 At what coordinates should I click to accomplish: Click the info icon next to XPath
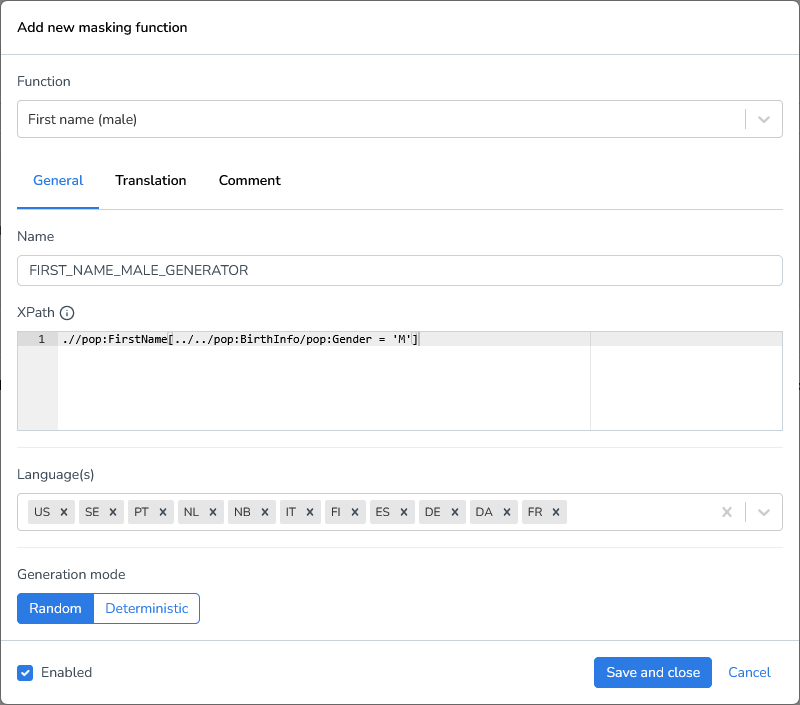coord(66,313)
